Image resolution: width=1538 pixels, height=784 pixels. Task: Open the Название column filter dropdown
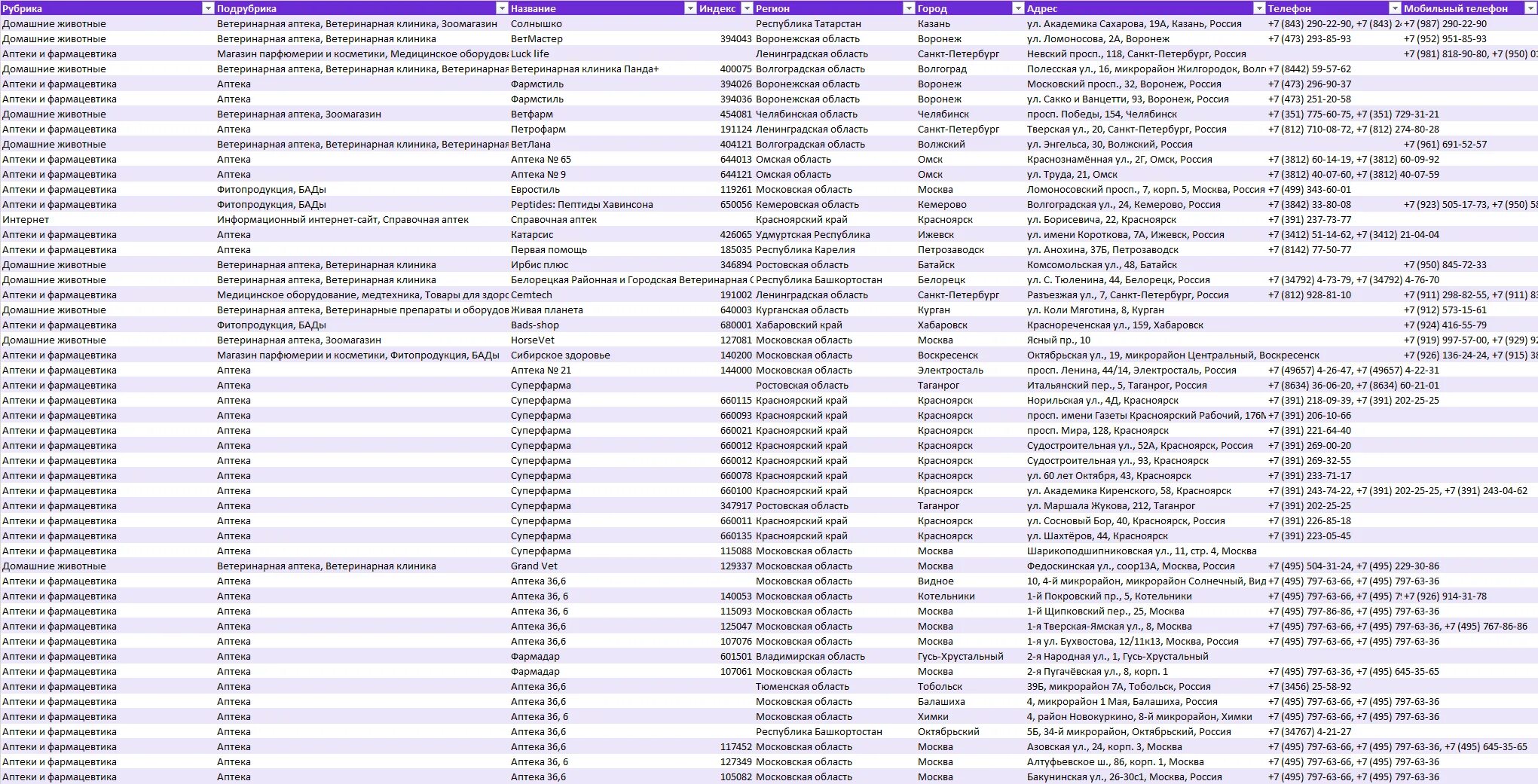(x=690, y=8)
